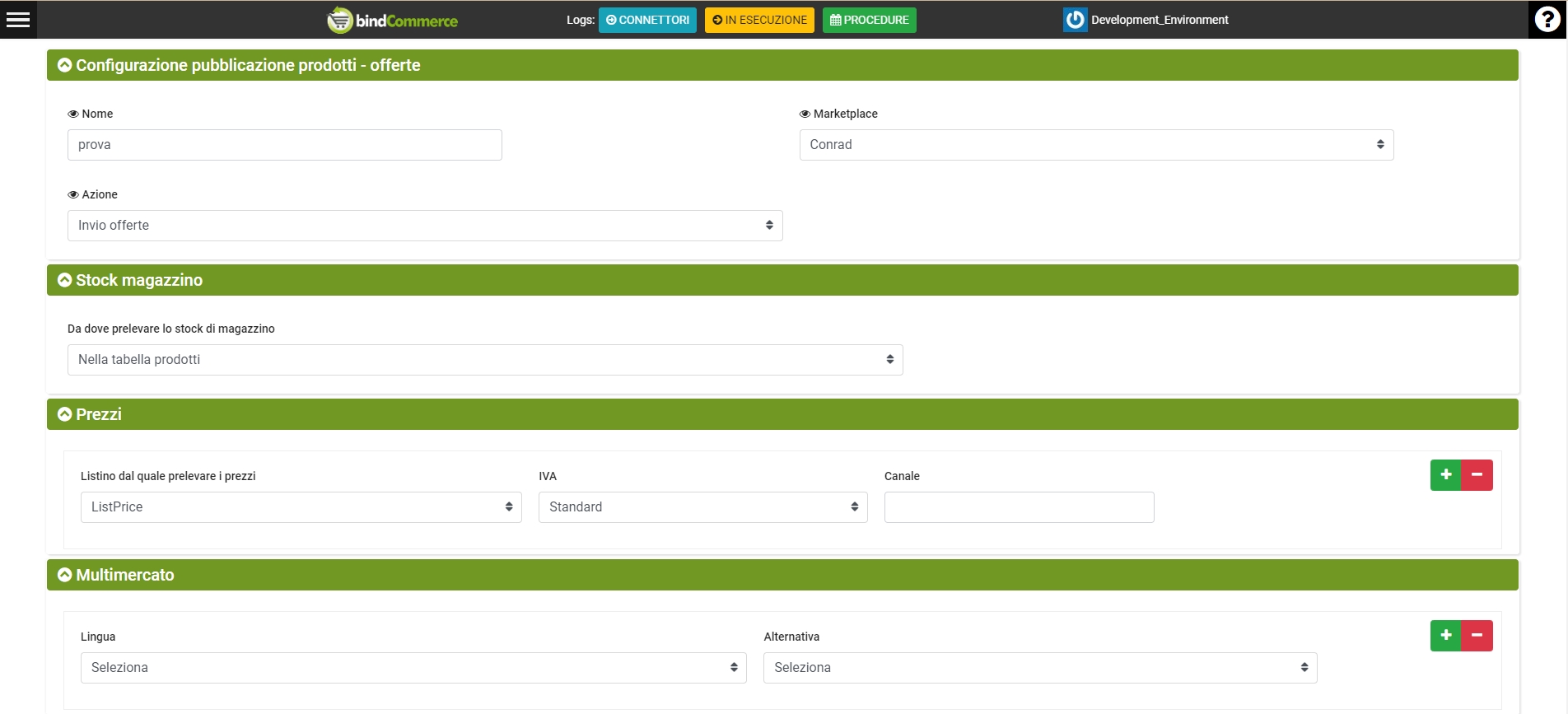Collapse the Prezzi section header
The width and height of the screenshot is (1568, 714).
(x=65, y=414)
